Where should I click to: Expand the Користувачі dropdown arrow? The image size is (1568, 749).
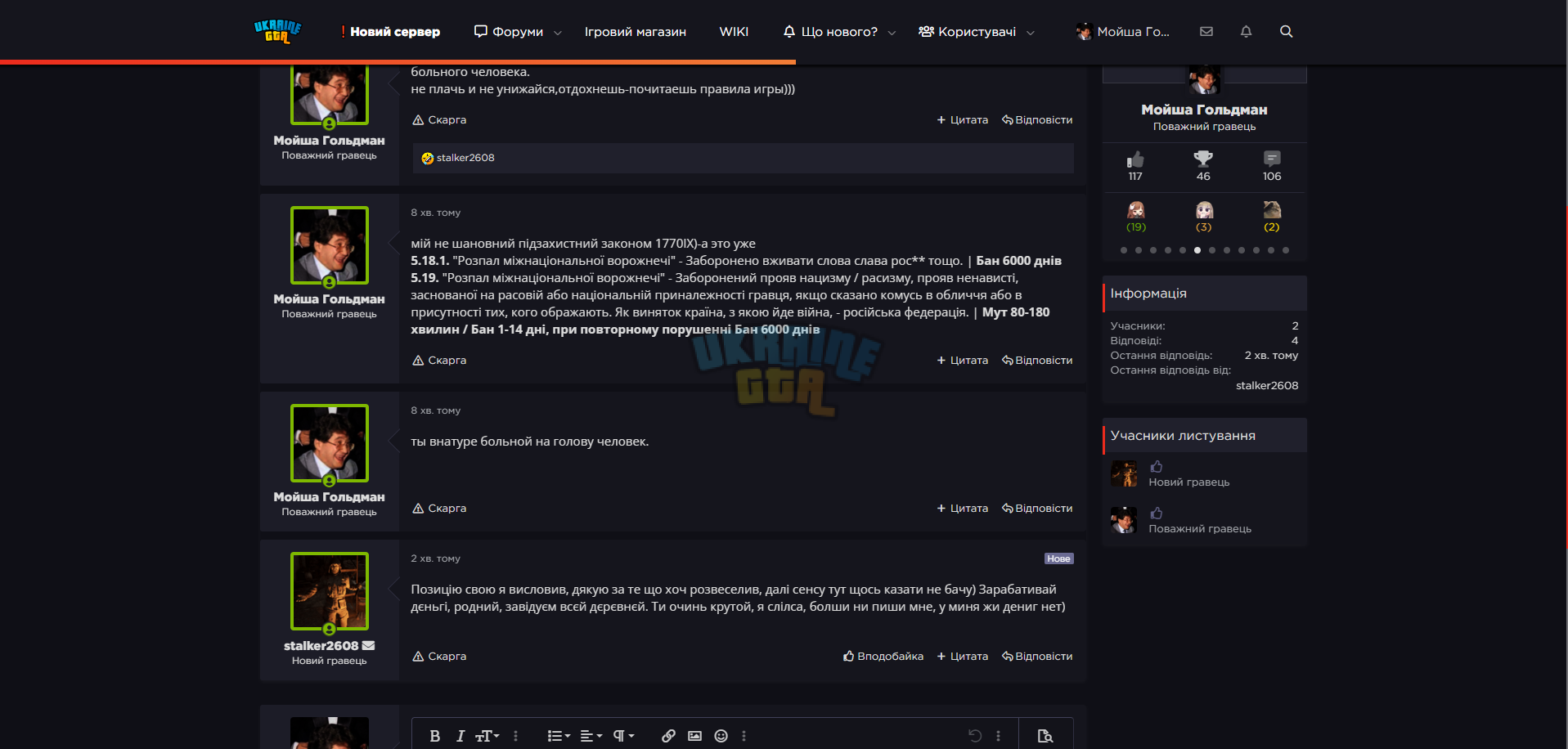1031,33
